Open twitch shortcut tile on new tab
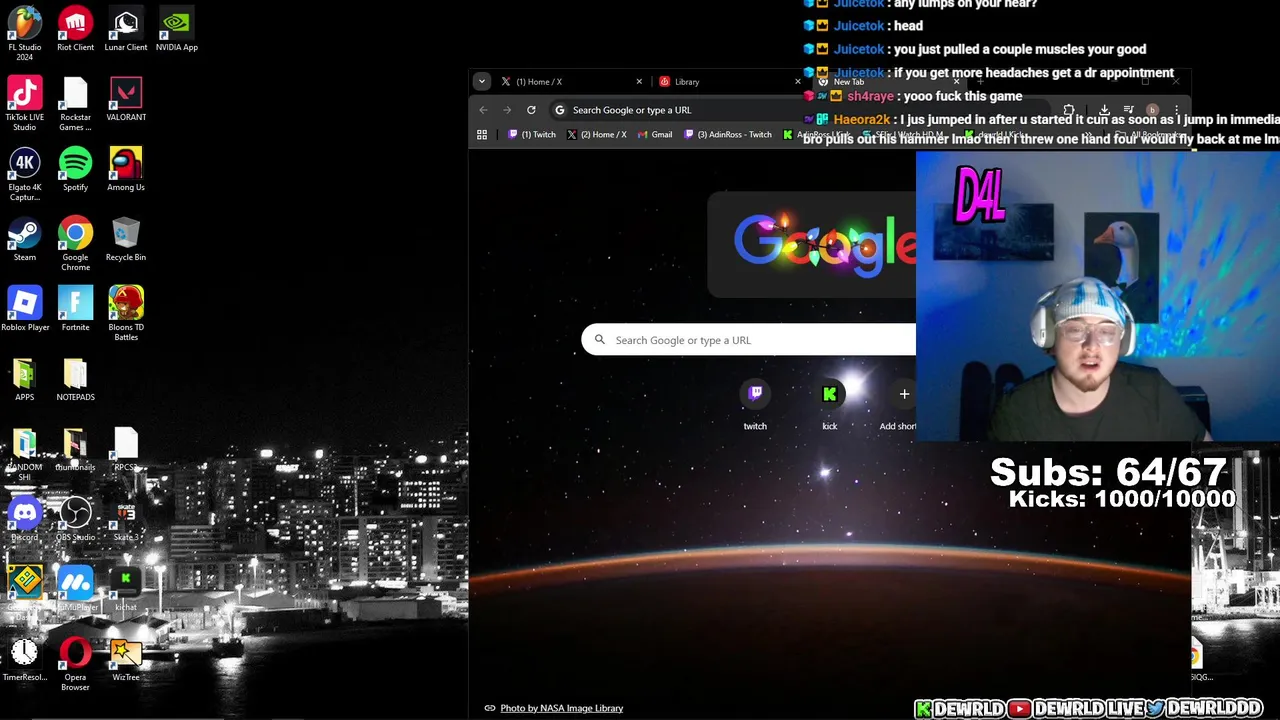The image size is (1280, 720). tap(755, 405)
